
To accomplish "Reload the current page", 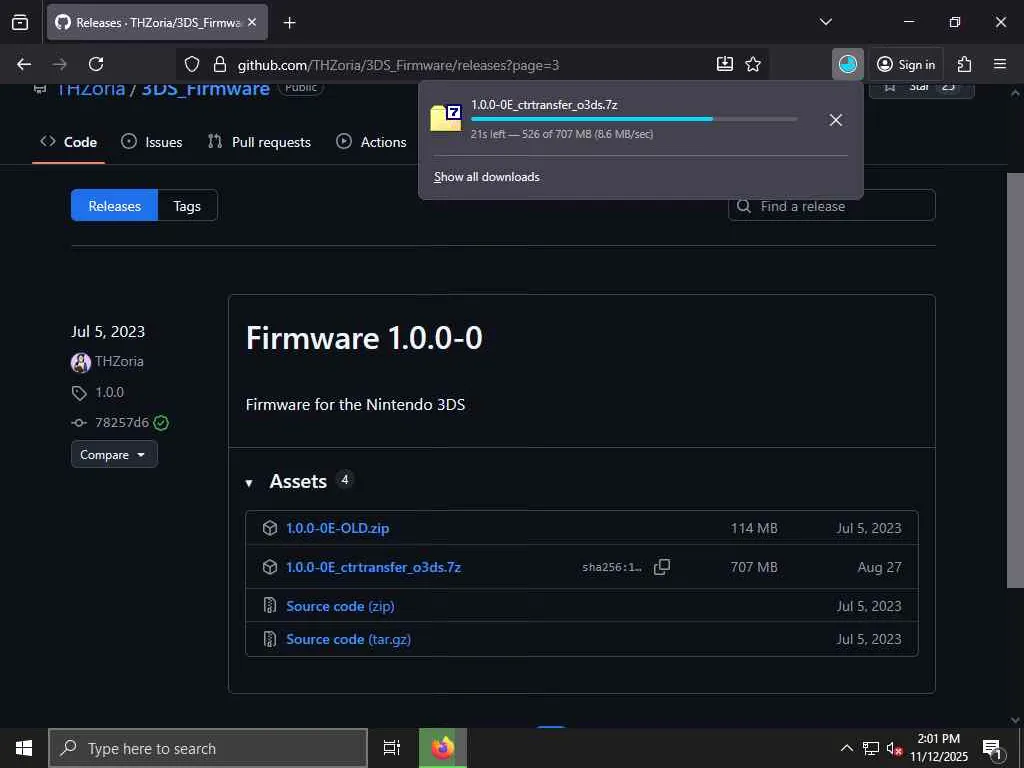I will 96,64.
